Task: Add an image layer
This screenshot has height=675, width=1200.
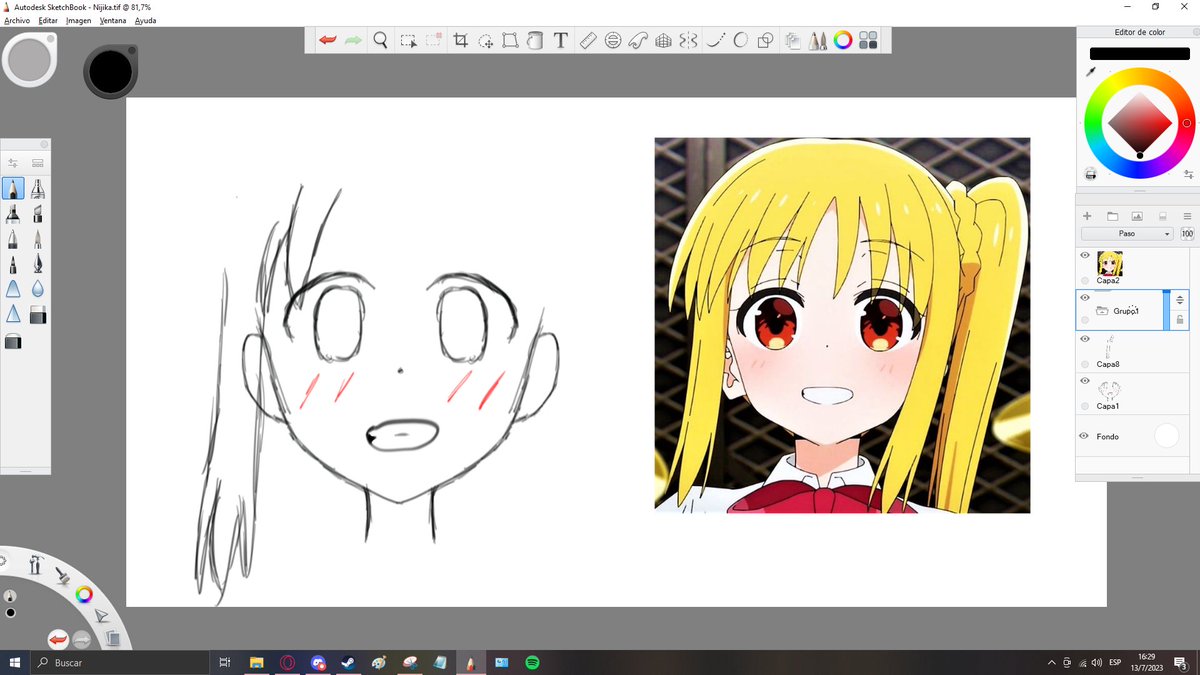Action: click(1137, 216)
